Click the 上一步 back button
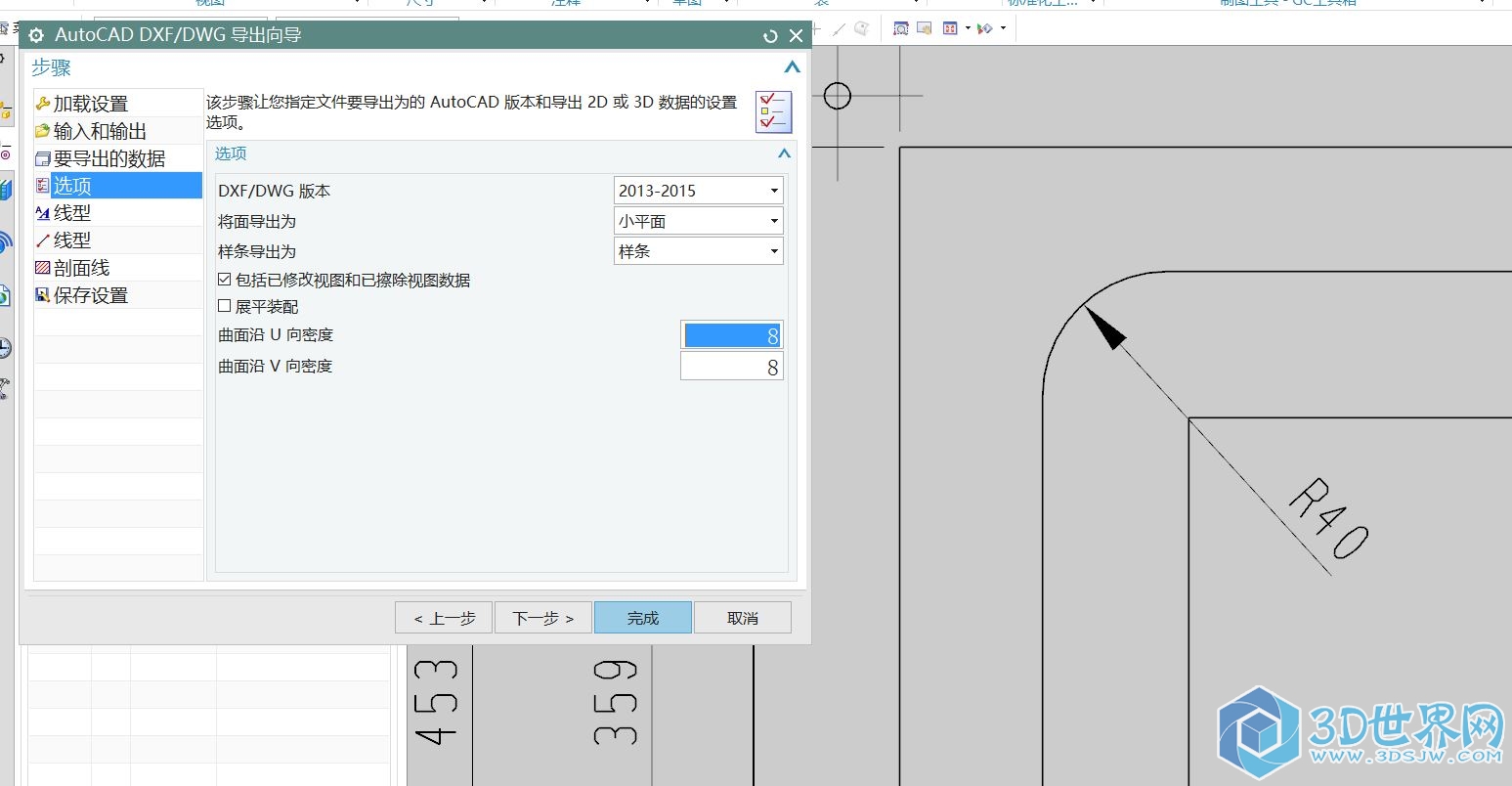This screenshot has height=786, width=1512. [444, 618]
